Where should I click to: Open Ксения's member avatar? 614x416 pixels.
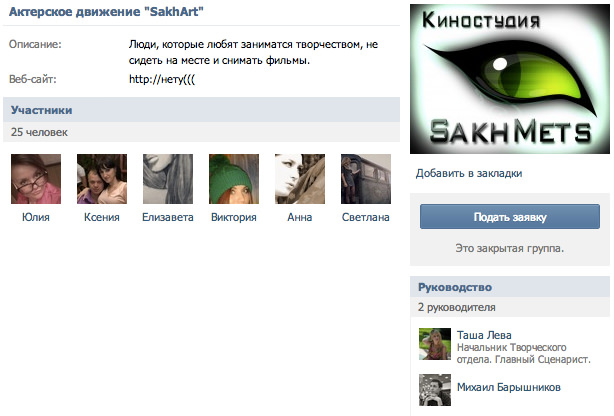tap(102, 179)
